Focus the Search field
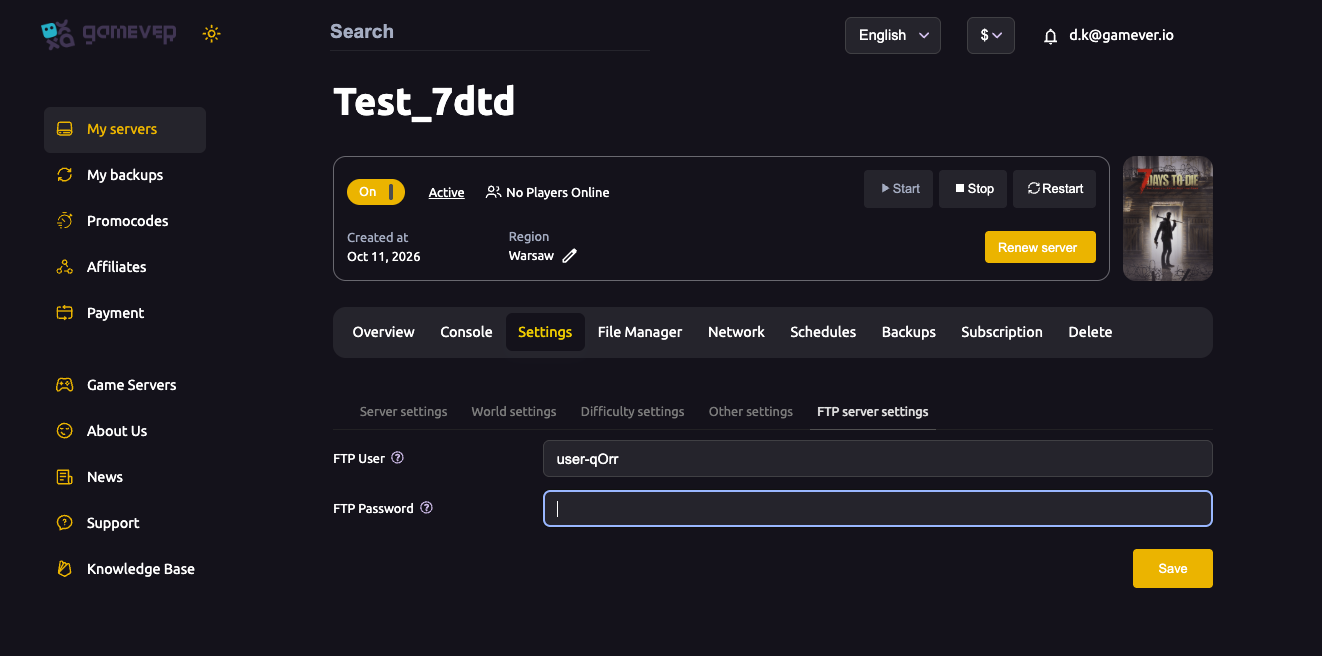Image resolution: width=1322 pixels, height=656 pixels. pos(490,32)
